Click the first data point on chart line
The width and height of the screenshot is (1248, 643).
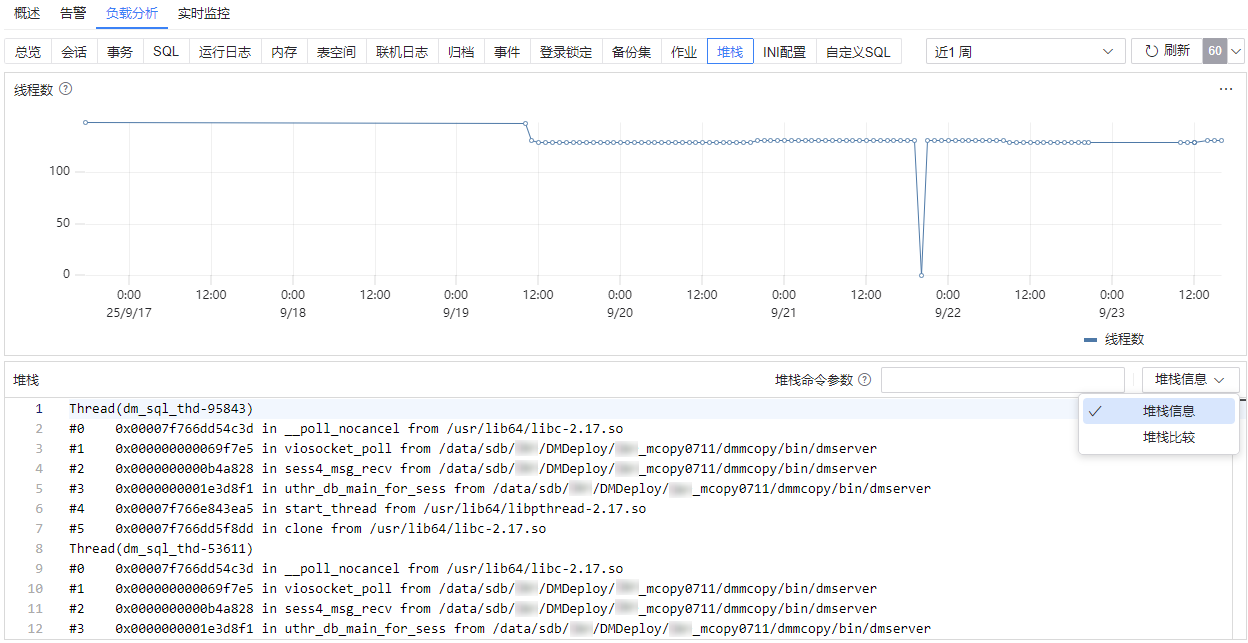click(85, 122)
